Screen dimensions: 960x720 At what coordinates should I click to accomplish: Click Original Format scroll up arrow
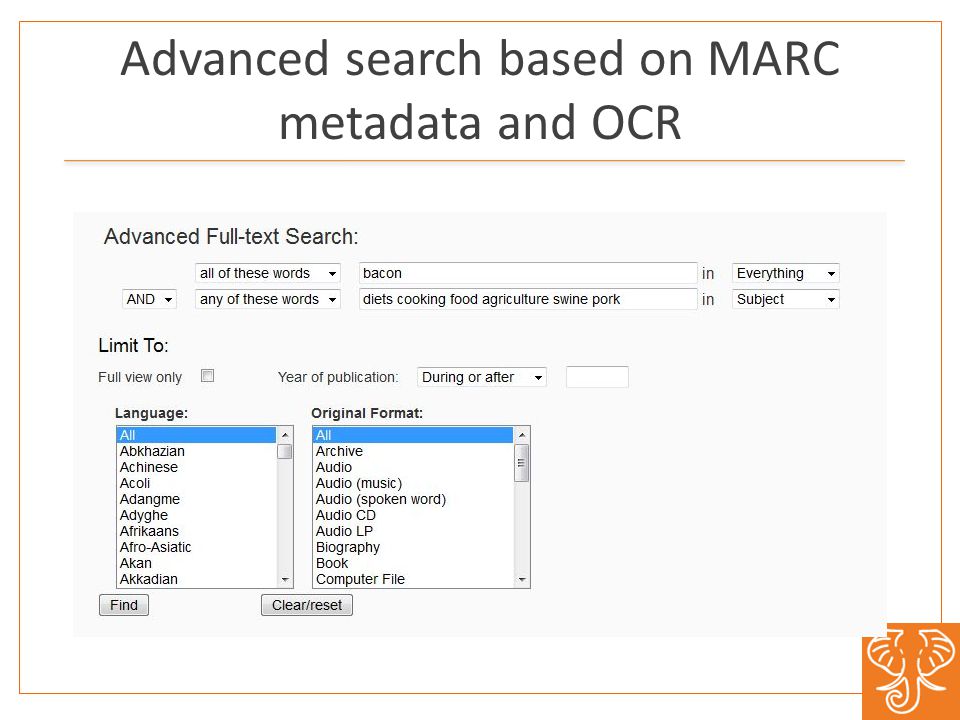point(522,435)
